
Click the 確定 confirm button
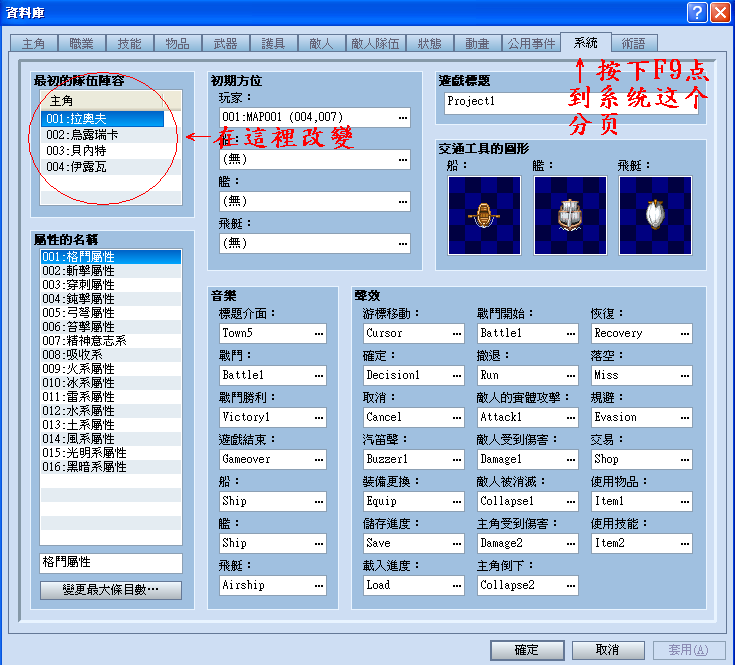(x=527, y=650)
